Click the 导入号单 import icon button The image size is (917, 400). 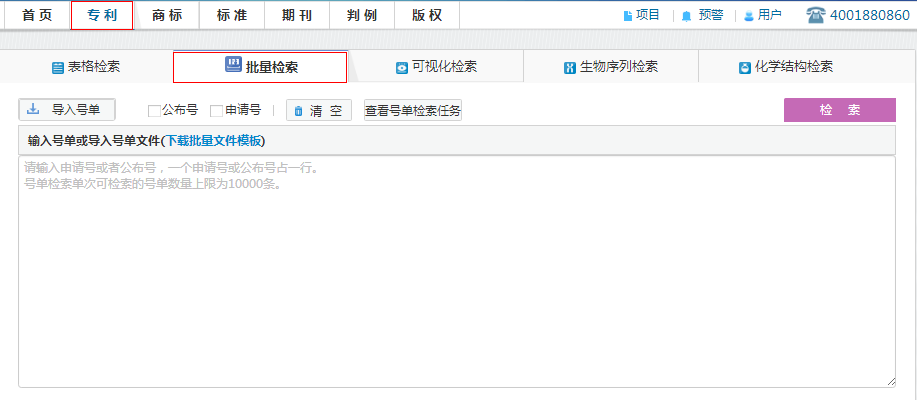pyautogui.click(x=34, y=109)
